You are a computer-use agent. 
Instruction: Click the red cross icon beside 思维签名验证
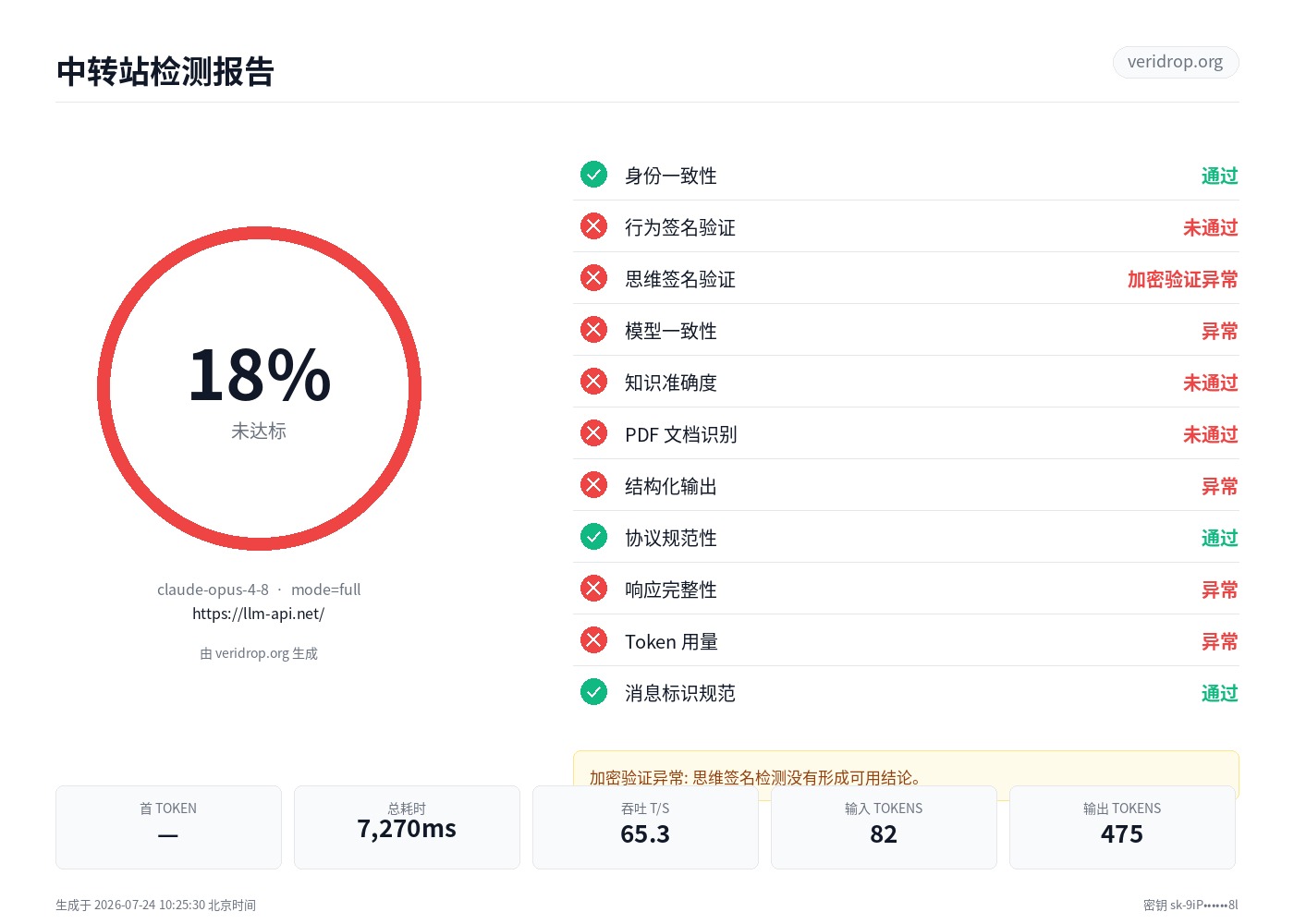(x=593, y=278)
